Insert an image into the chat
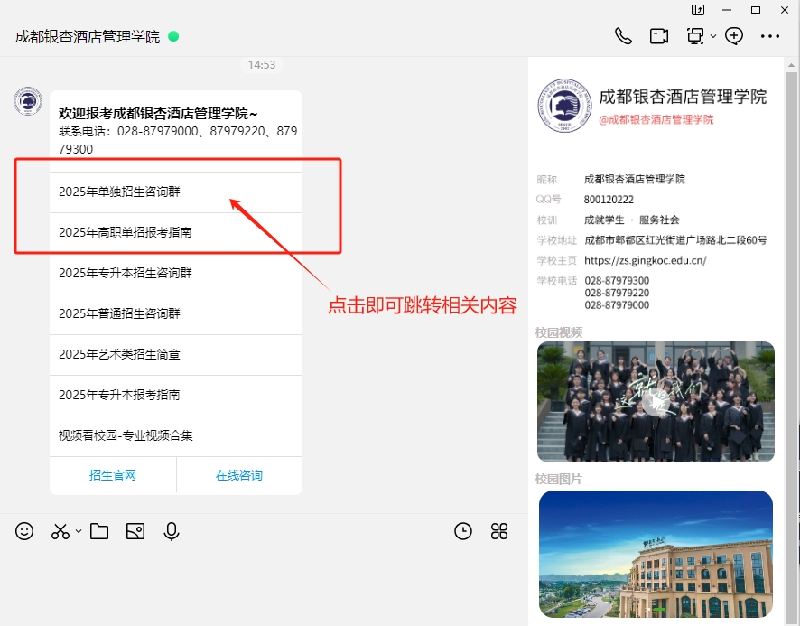The height and width of the screenshot is (626, 800). coord(135,531)
